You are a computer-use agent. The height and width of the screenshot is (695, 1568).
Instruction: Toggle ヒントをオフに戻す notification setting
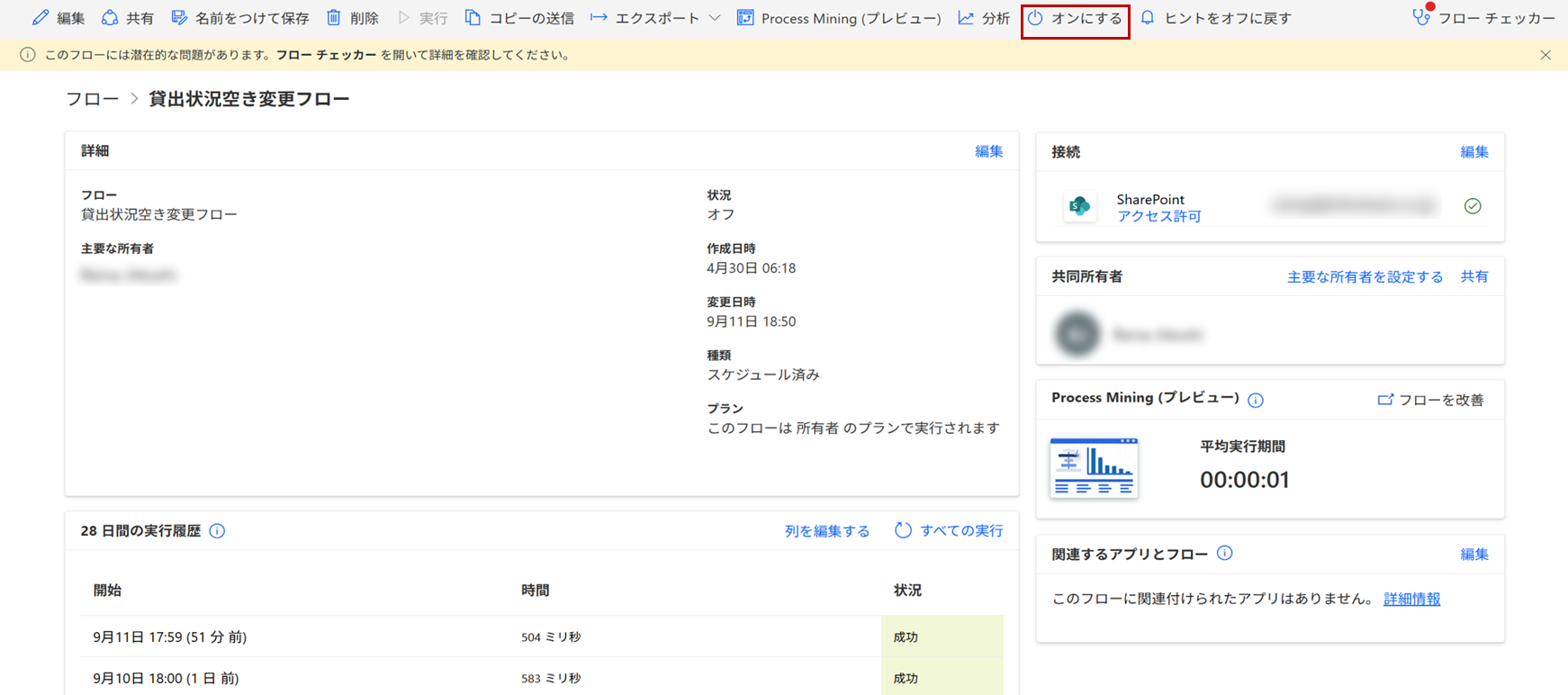pos(1216,18)
